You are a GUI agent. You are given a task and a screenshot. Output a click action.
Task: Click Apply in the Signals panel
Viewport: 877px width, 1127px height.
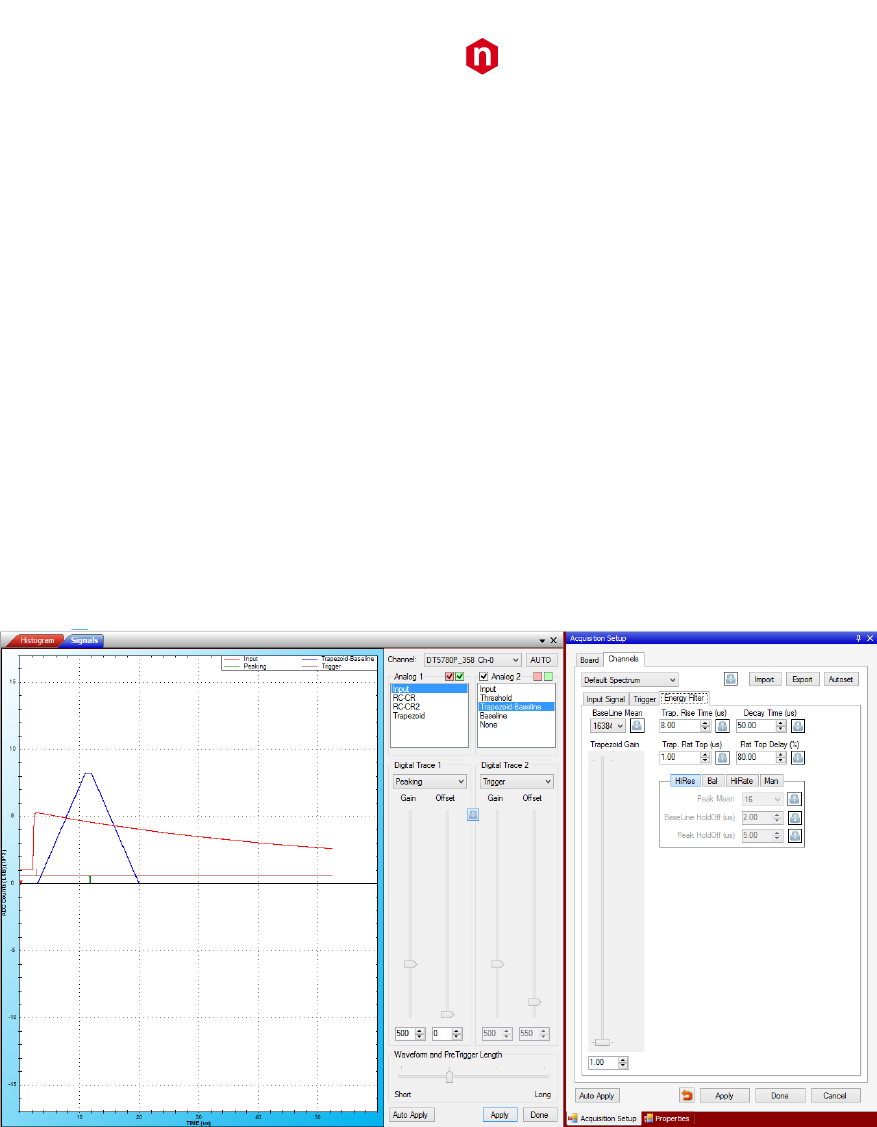pos(500,1115)
